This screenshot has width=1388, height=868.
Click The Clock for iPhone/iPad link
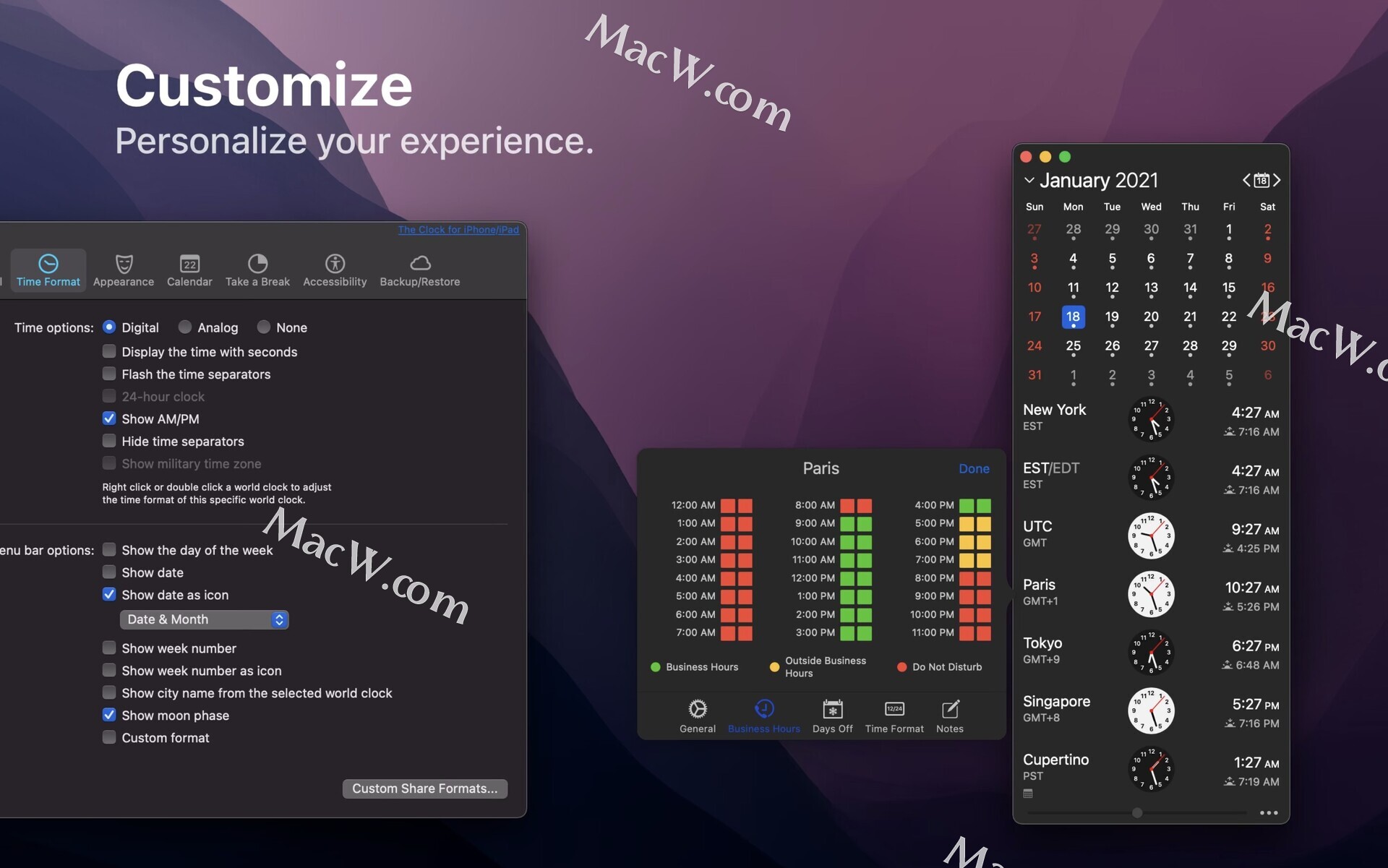click(x=458, y=230)
